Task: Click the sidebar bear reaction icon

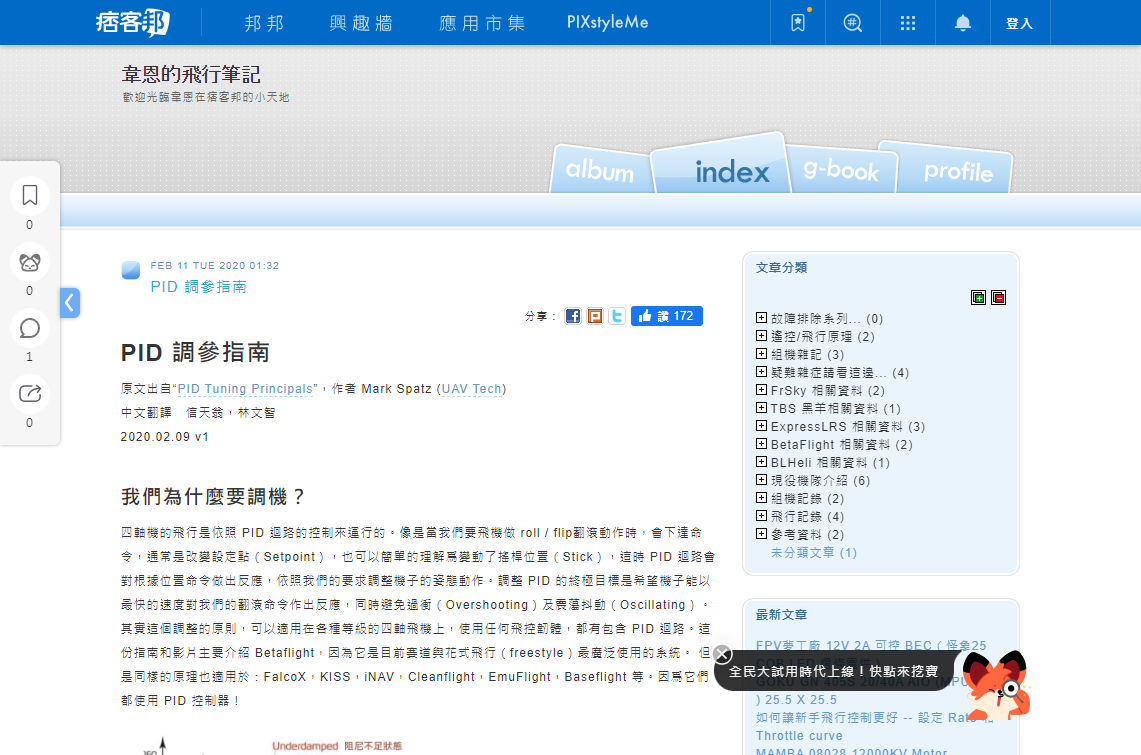Action: click(30, 262)
